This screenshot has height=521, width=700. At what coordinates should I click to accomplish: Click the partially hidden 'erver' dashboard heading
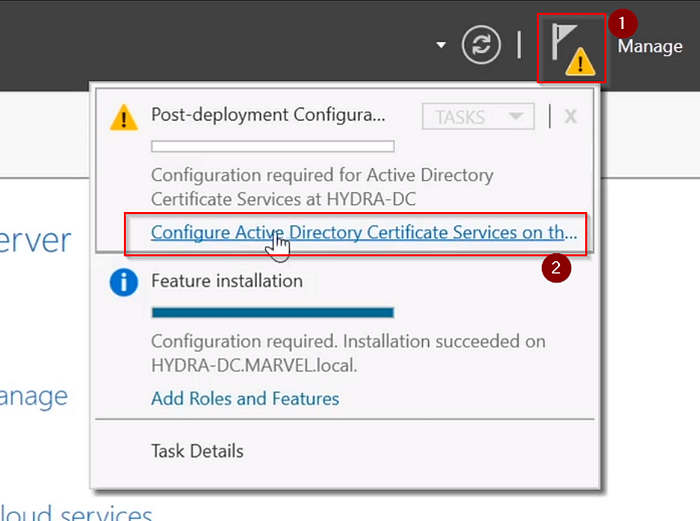pos(36,241)
